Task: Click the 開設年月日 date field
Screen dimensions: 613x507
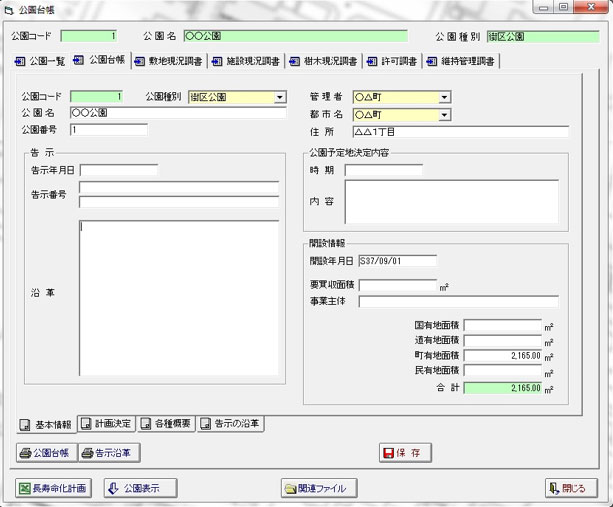Action: tap(396, 261)
